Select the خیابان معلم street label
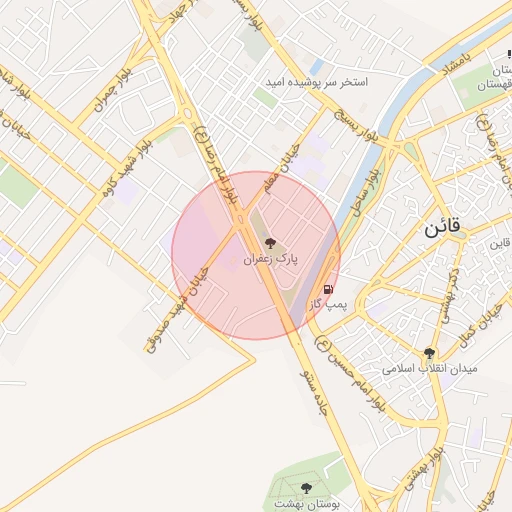The width and height of the screenshot is (512, 512). click(x=282, y=169)
